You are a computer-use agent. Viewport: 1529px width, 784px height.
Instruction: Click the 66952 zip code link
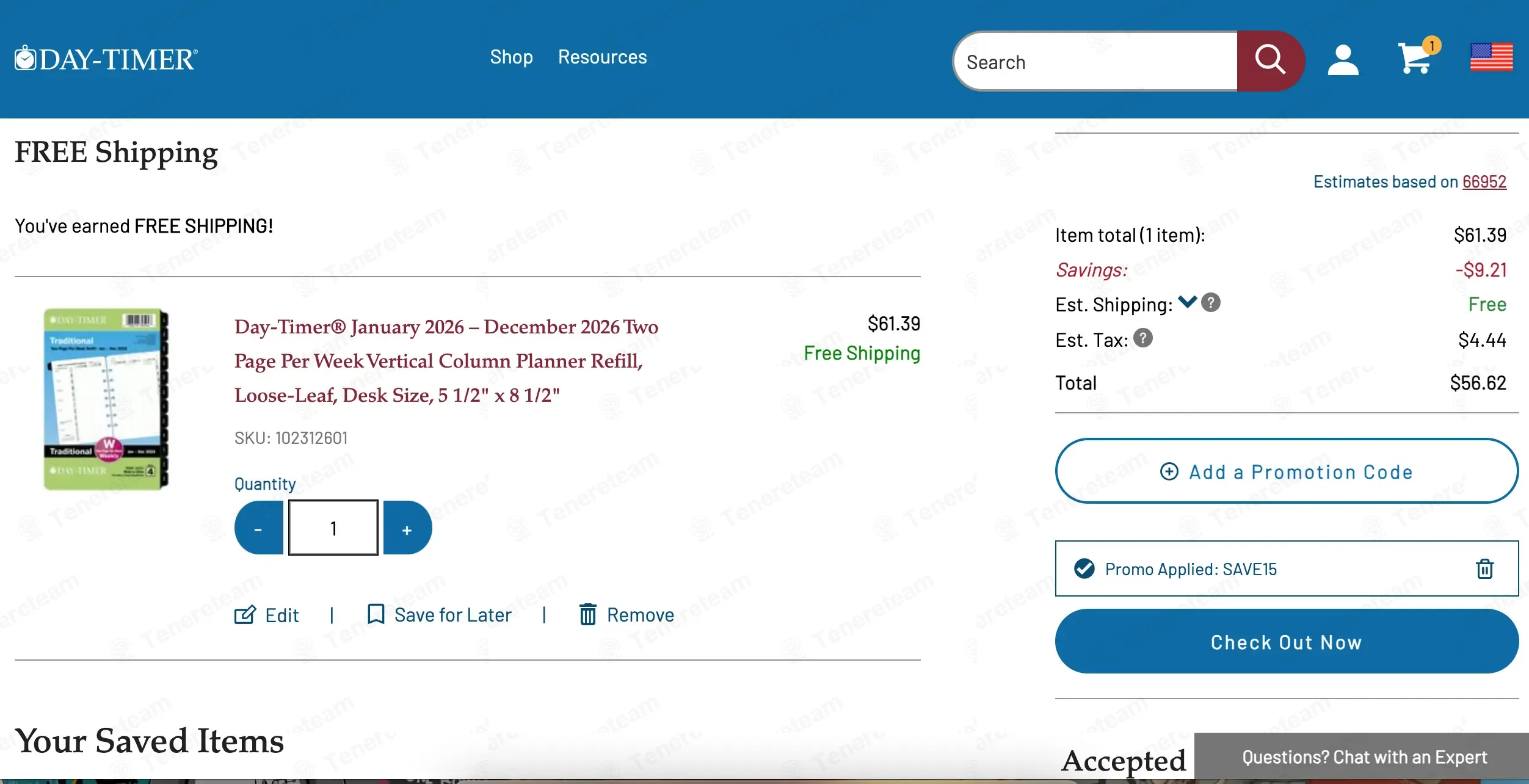(x=1484, y=182)
